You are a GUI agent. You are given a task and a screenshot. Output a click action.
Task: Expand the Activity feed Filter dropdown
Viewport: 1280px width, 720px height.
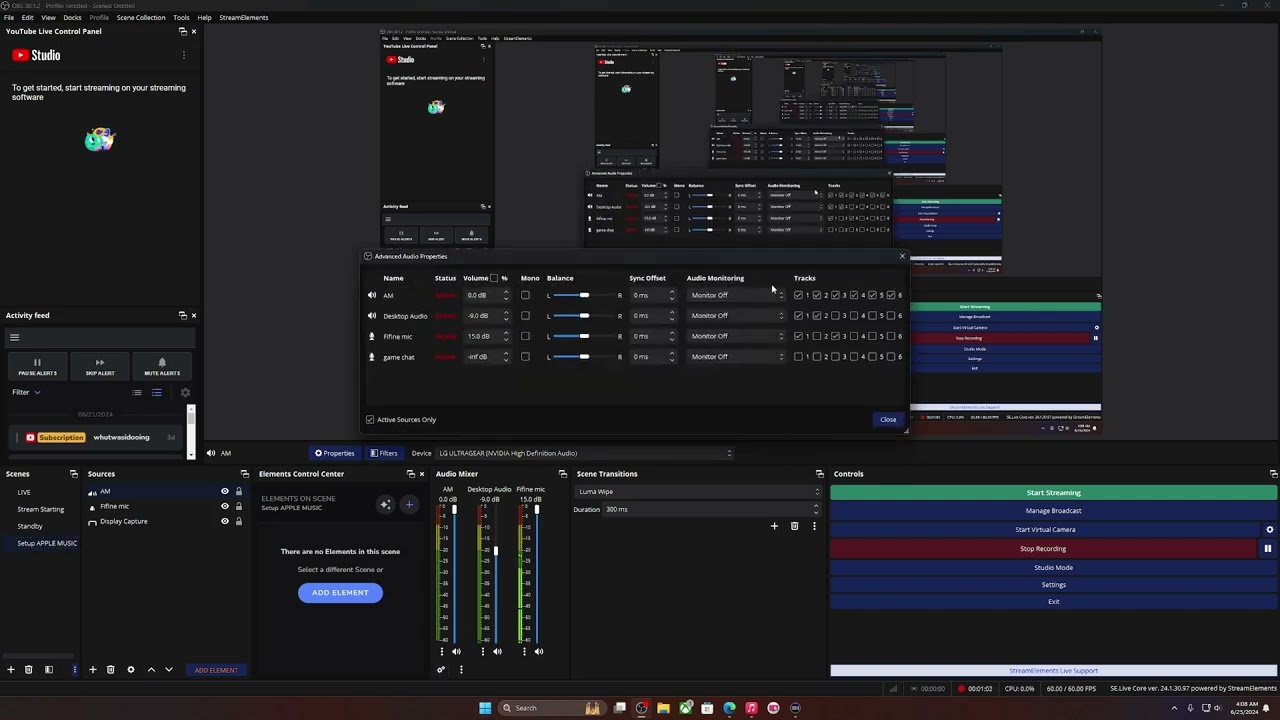26,393
